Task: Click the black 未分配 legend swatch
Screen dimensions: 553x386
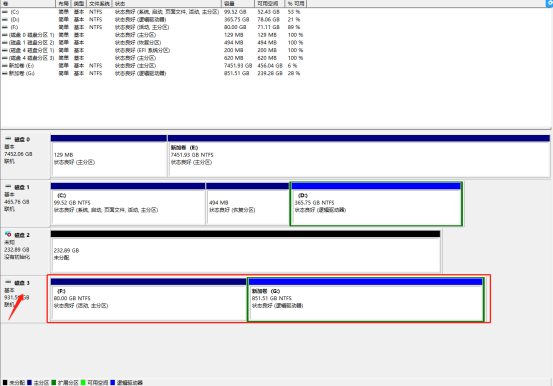Action: [x=5, y=382]
